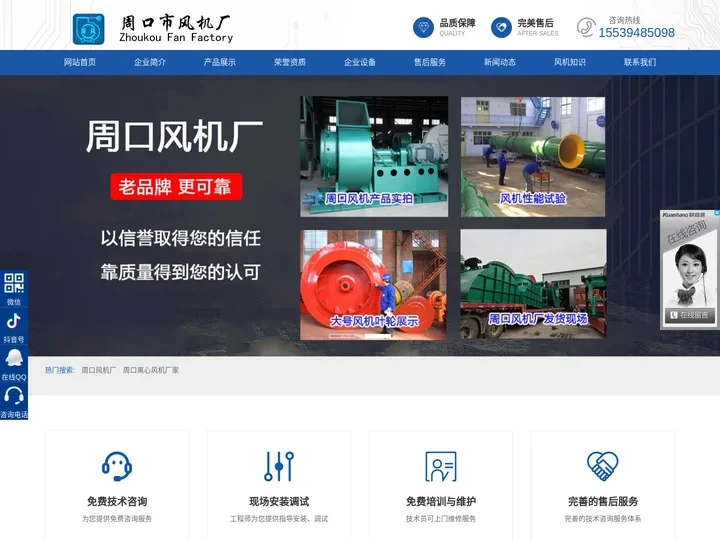This screenshot has width=720, height=540.
Task: Click the 免费技术咨询 headset service icon
Action: pos(117,466)
